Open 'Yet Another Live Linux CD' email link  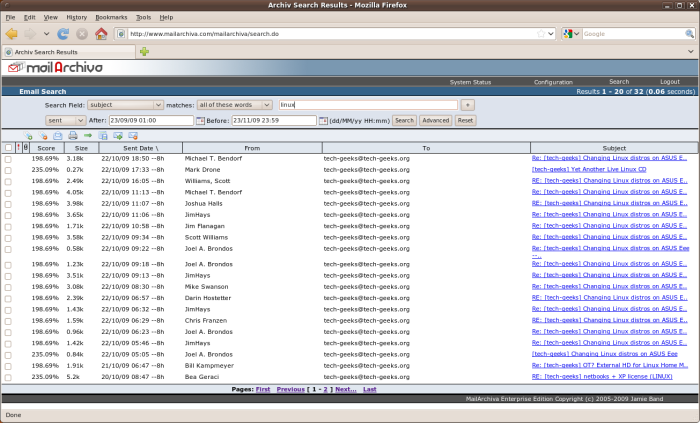pos(589,170)
